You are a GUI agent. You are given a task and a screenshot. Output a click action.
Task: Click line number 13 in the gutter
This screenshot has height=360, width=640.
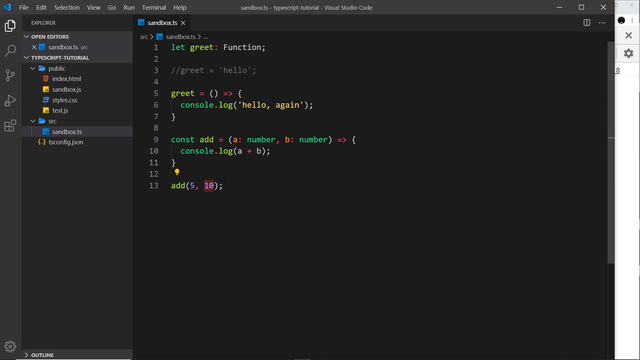153,186
